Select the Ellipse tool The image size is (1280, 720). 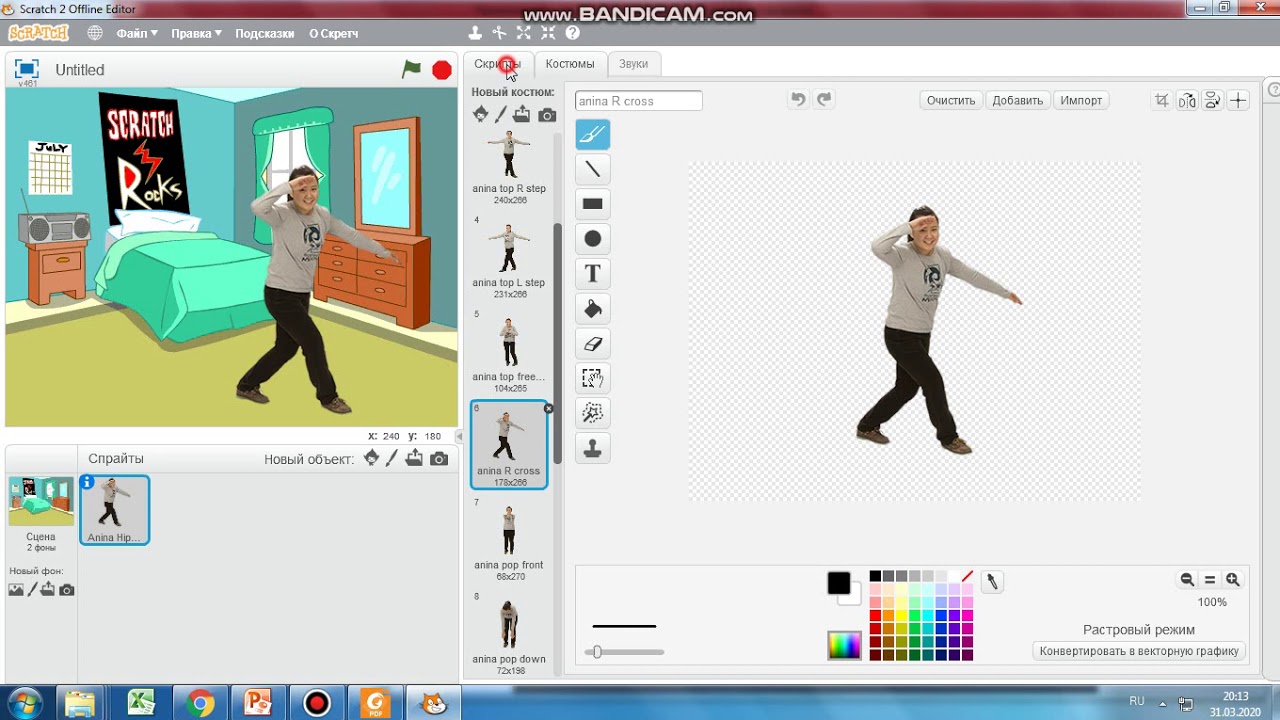(593, 239)
